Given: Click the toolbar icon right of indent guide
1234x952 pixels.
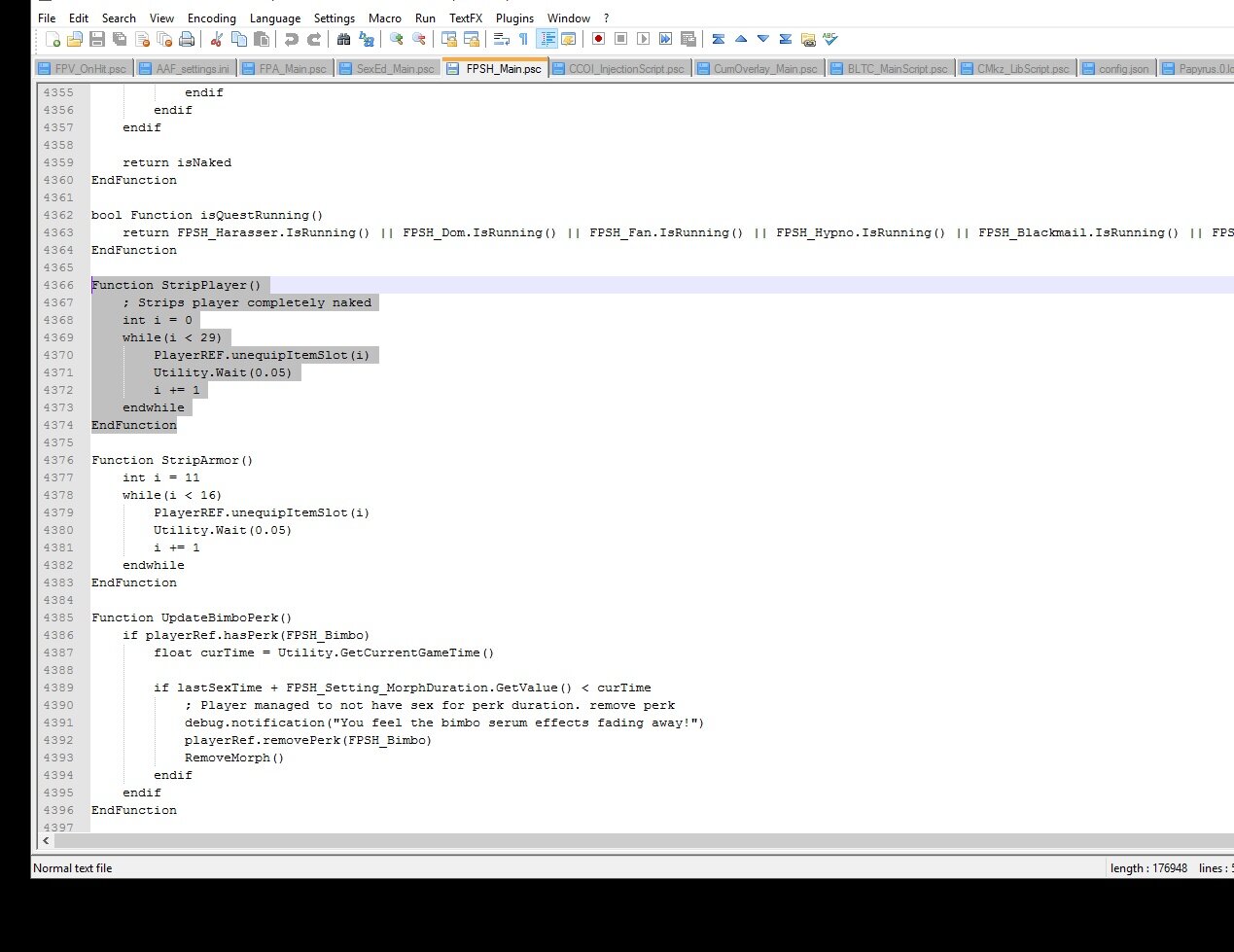Looking at the screenshot, I should coord(568,39).
